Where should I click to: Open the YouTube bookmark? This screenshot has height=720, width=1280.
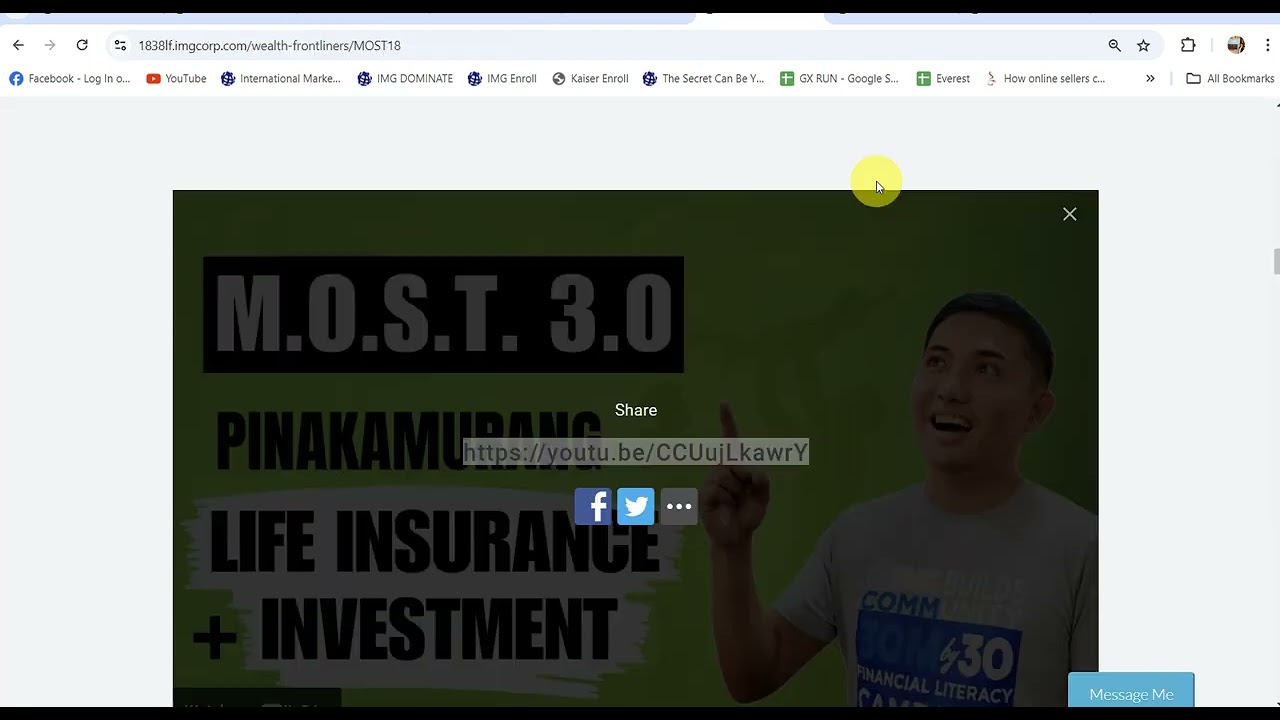click(176, 78)
